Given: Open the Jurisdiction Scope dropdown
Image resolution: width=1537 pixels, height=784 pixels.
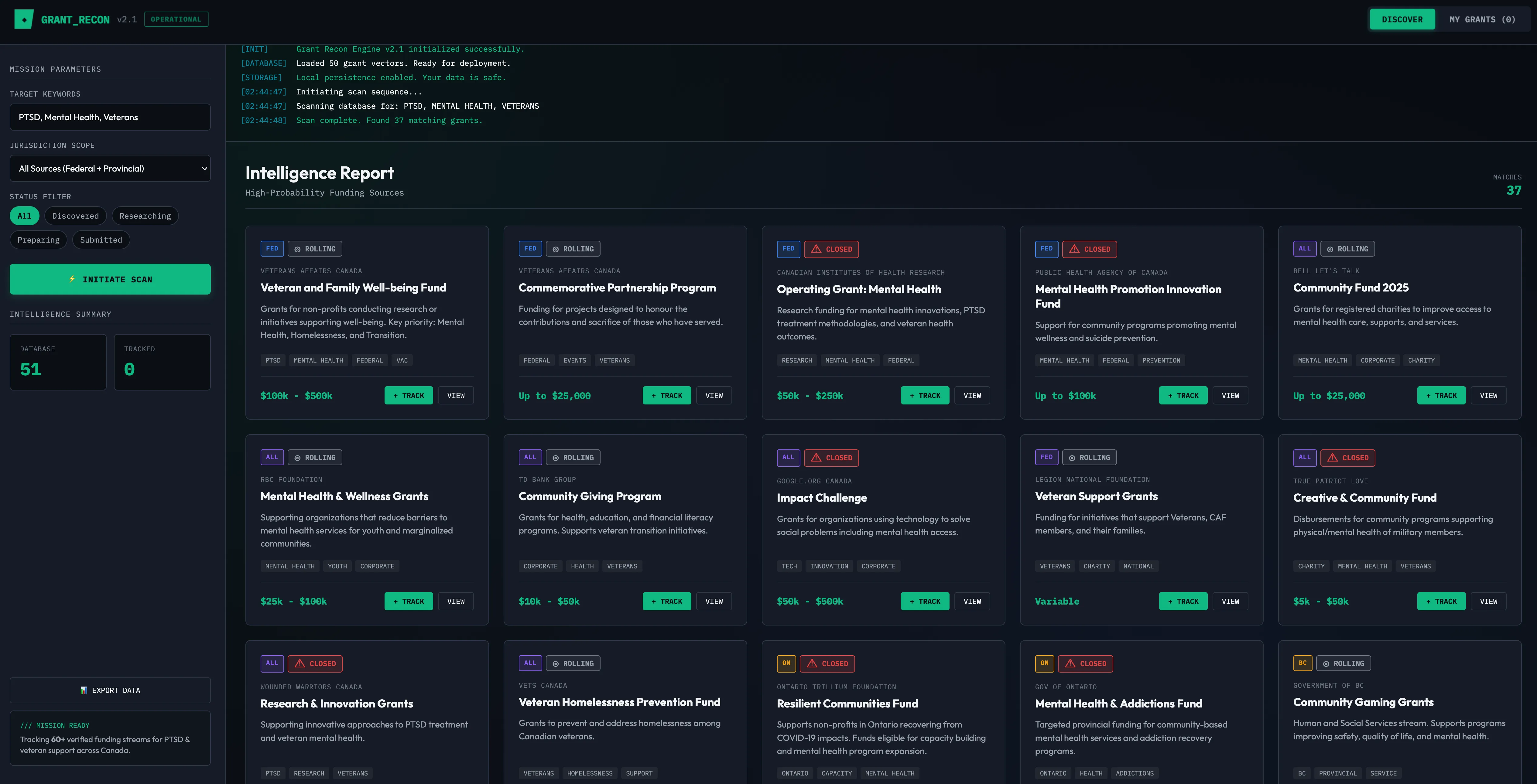Looking at the screenshot, I should click(110, 168).
